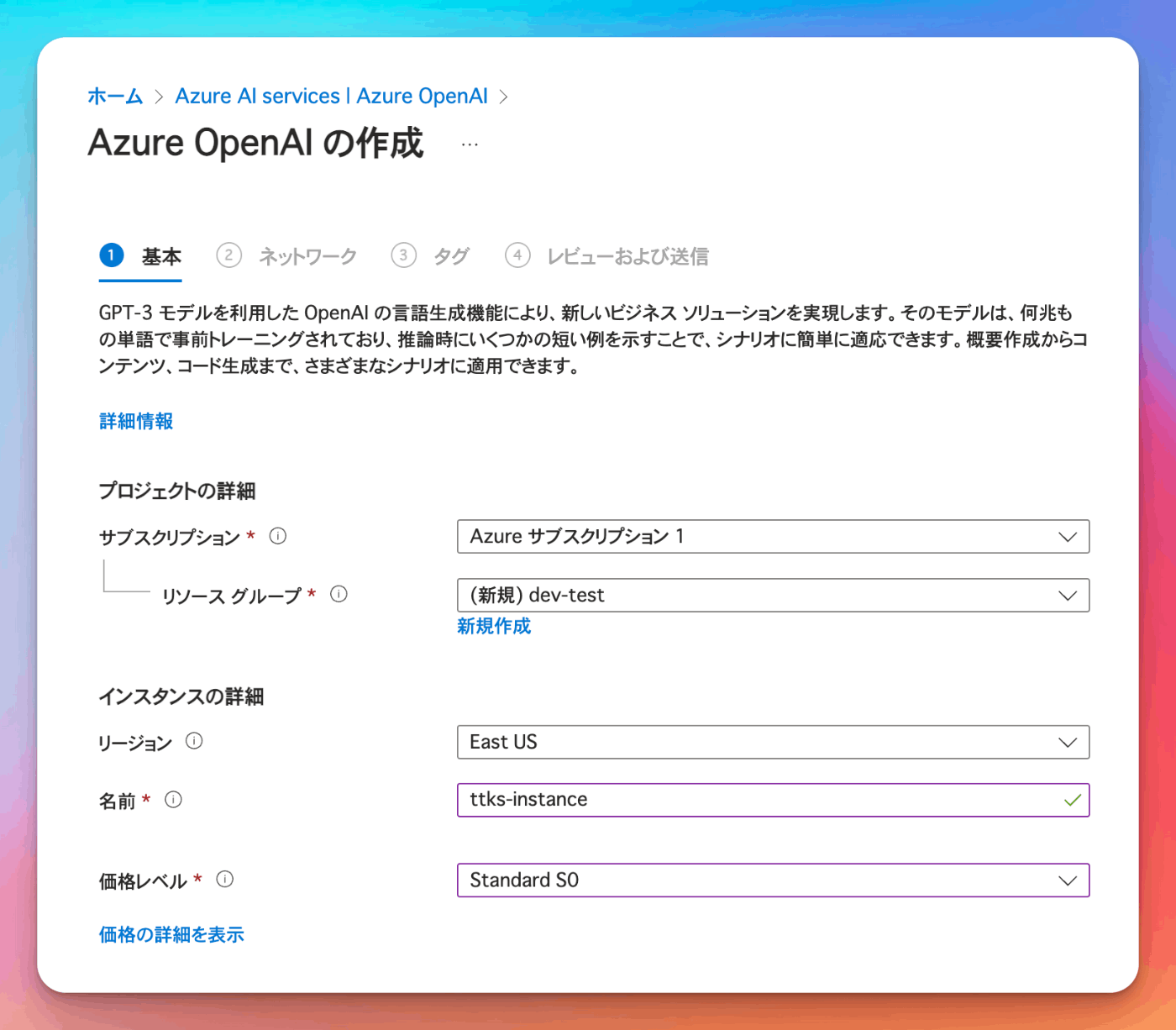Click info icon next to リージョン
Screen dimensions: 1176x1030
point(194,741)
